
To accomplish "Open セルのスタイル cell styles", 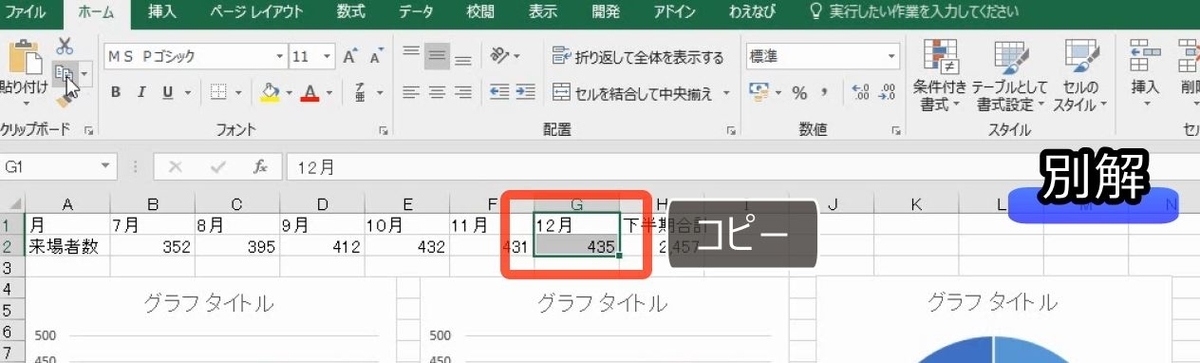I will click(1082, 76).
